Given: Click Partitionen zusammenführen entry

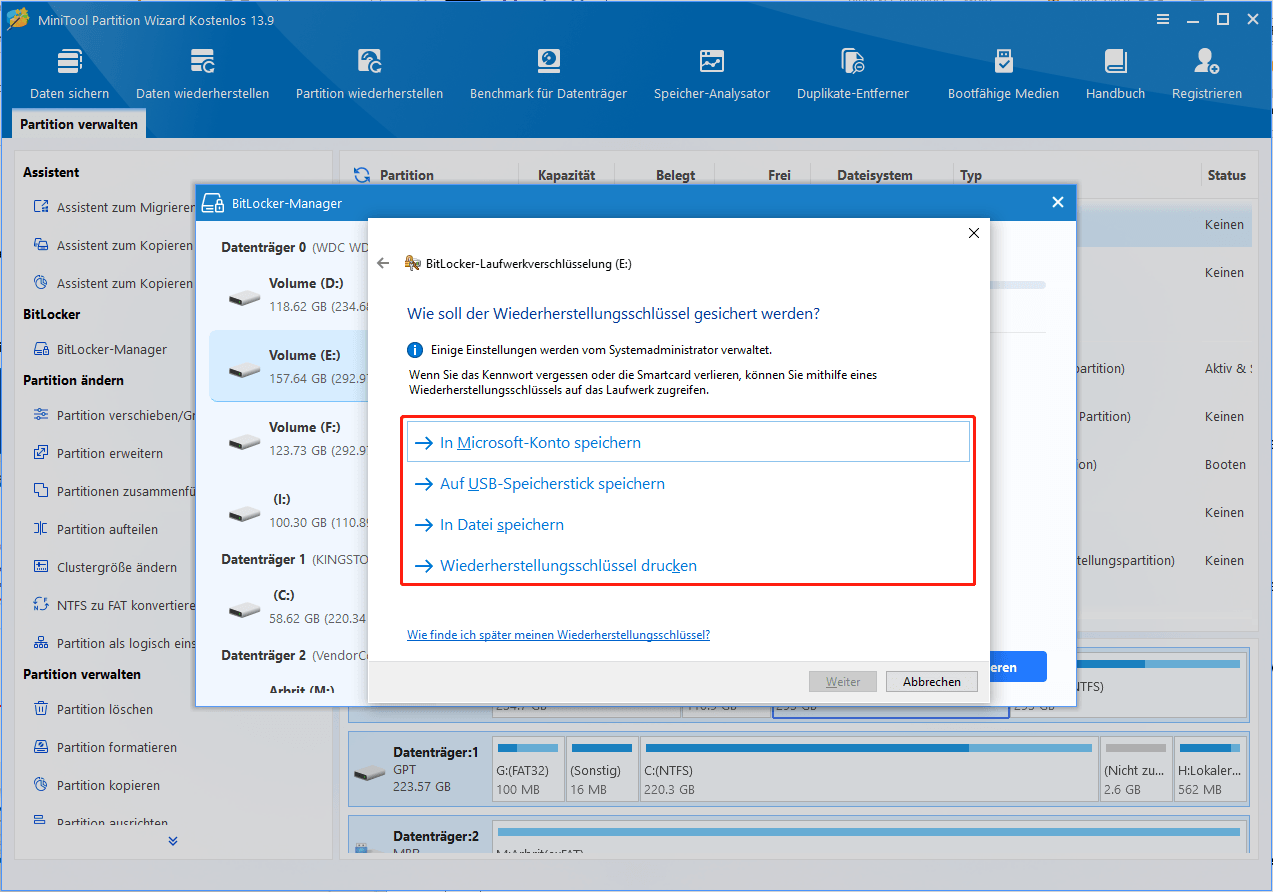Looking at the screenshot, I should click(x=113, y=491).
